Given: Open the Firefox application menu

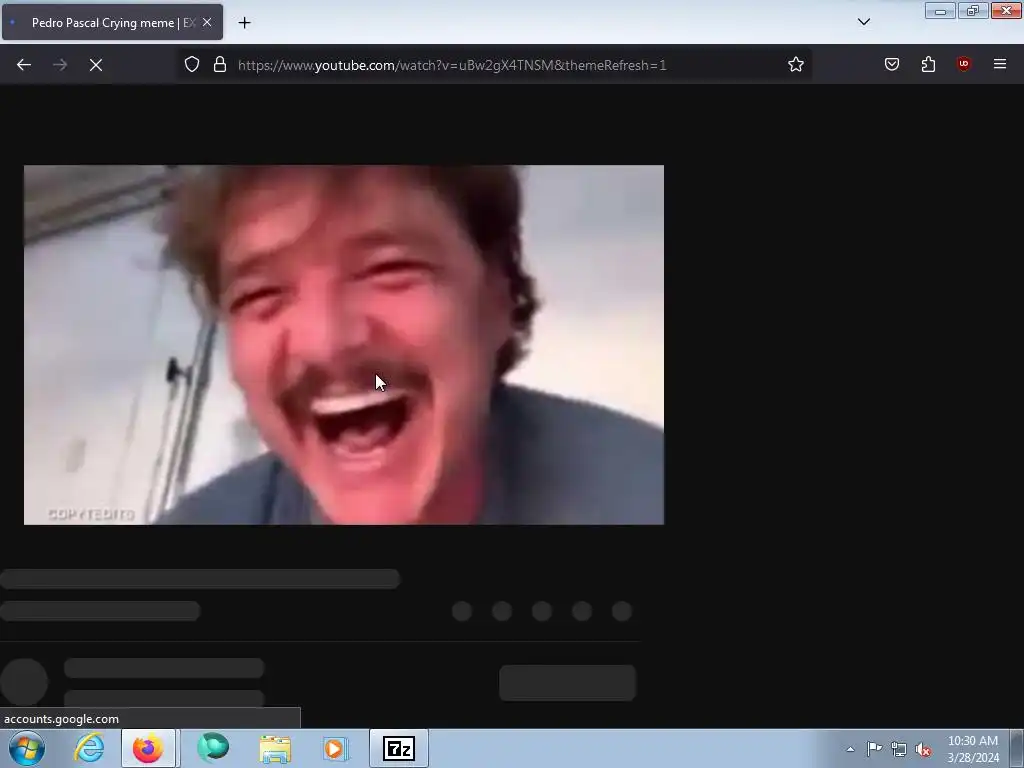Looking at the screenshot, I should click(1000, 64).
